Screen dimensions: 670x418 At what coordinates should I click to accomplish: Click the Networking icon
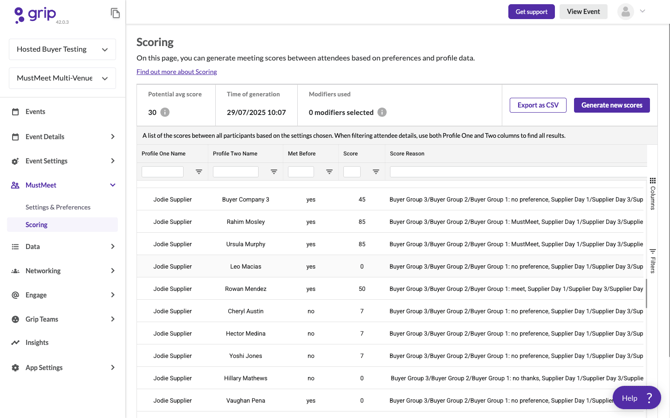point(15,271)
